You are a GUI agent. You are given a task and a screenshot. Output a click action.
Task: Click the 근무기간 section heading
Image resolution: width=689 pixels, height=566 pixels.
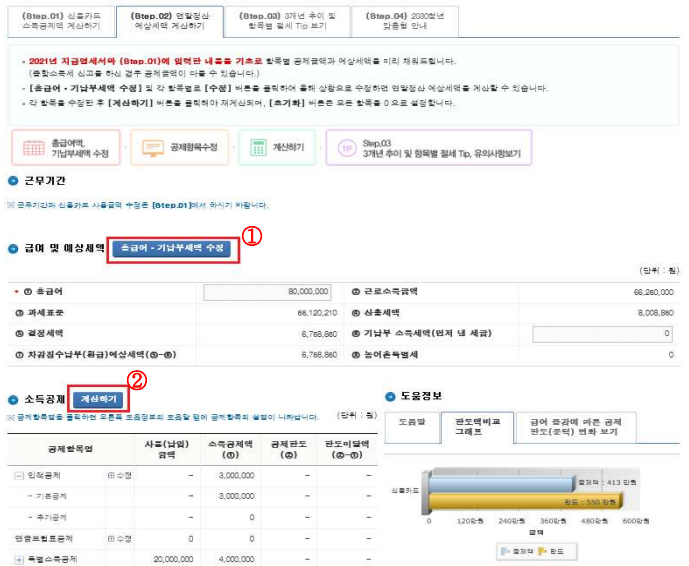pyautogui.click(x=45, y=181)
